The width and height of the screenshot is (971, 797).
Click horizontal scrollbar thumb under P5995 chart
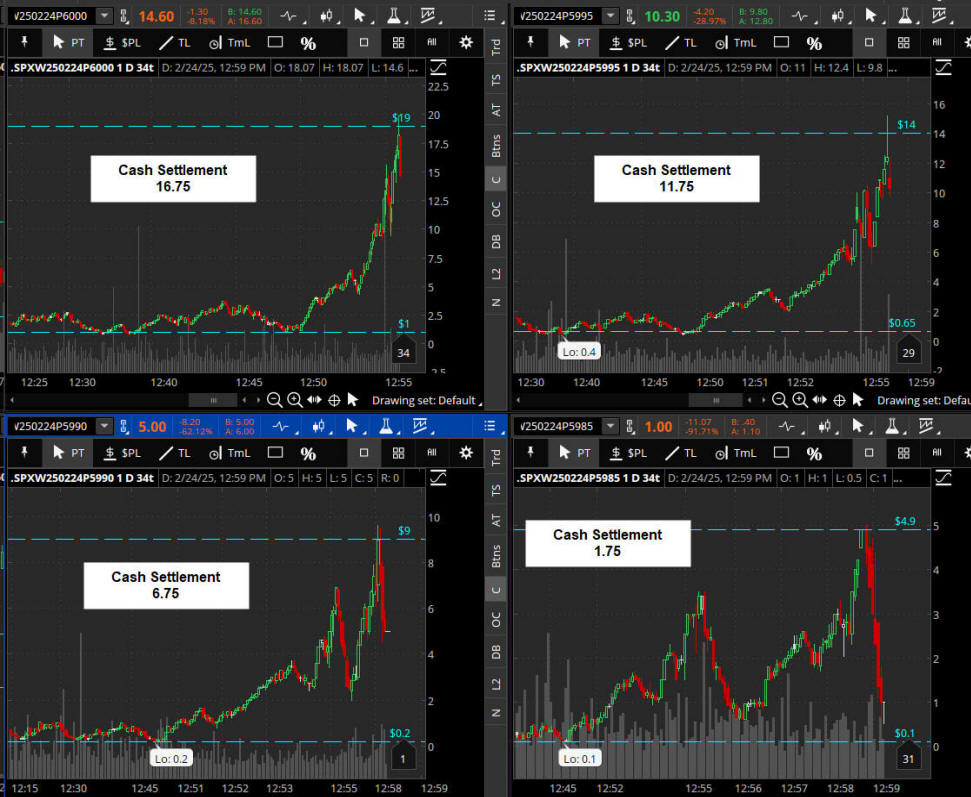click(x=716, y=401)
